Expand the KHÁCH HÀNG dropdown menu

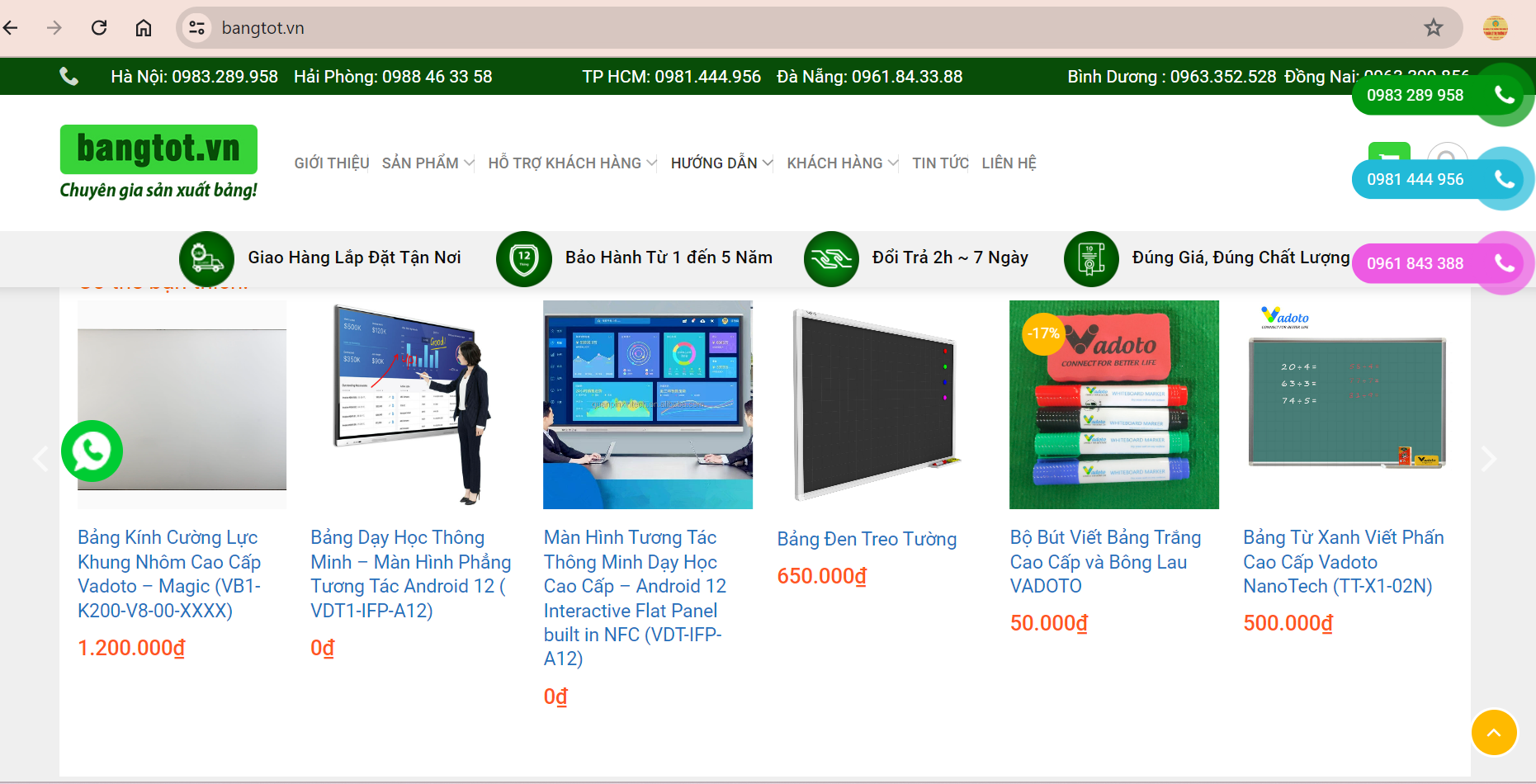click(842, 163)
